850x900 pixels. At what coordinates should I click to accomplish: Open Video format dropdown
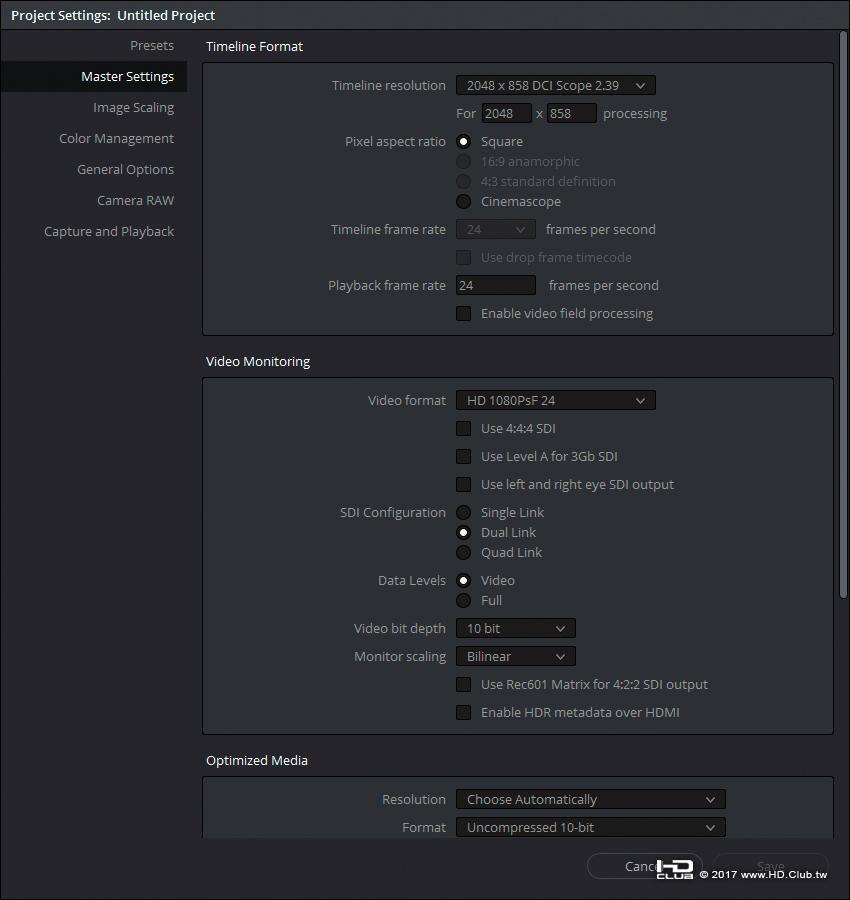[x=556, y=401]
